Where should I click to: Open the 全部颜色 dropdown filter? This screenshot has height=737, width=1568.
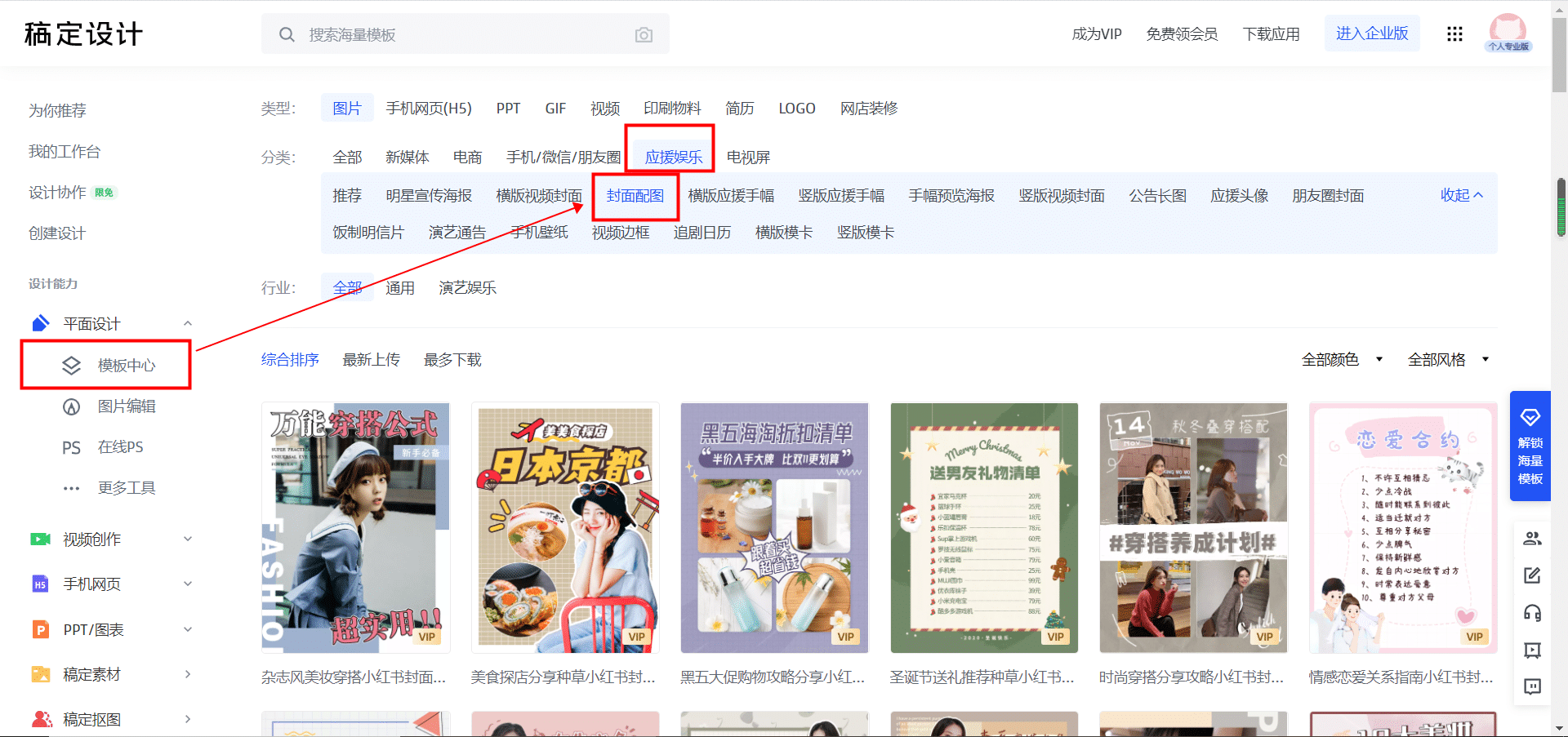click(x=1342, y=360)
